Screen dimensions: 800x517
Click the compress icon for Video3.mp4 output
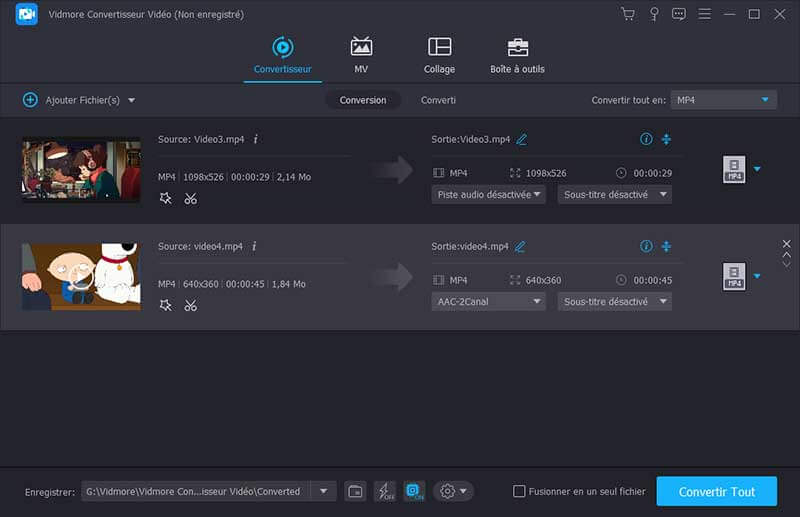tap(666, 139)
